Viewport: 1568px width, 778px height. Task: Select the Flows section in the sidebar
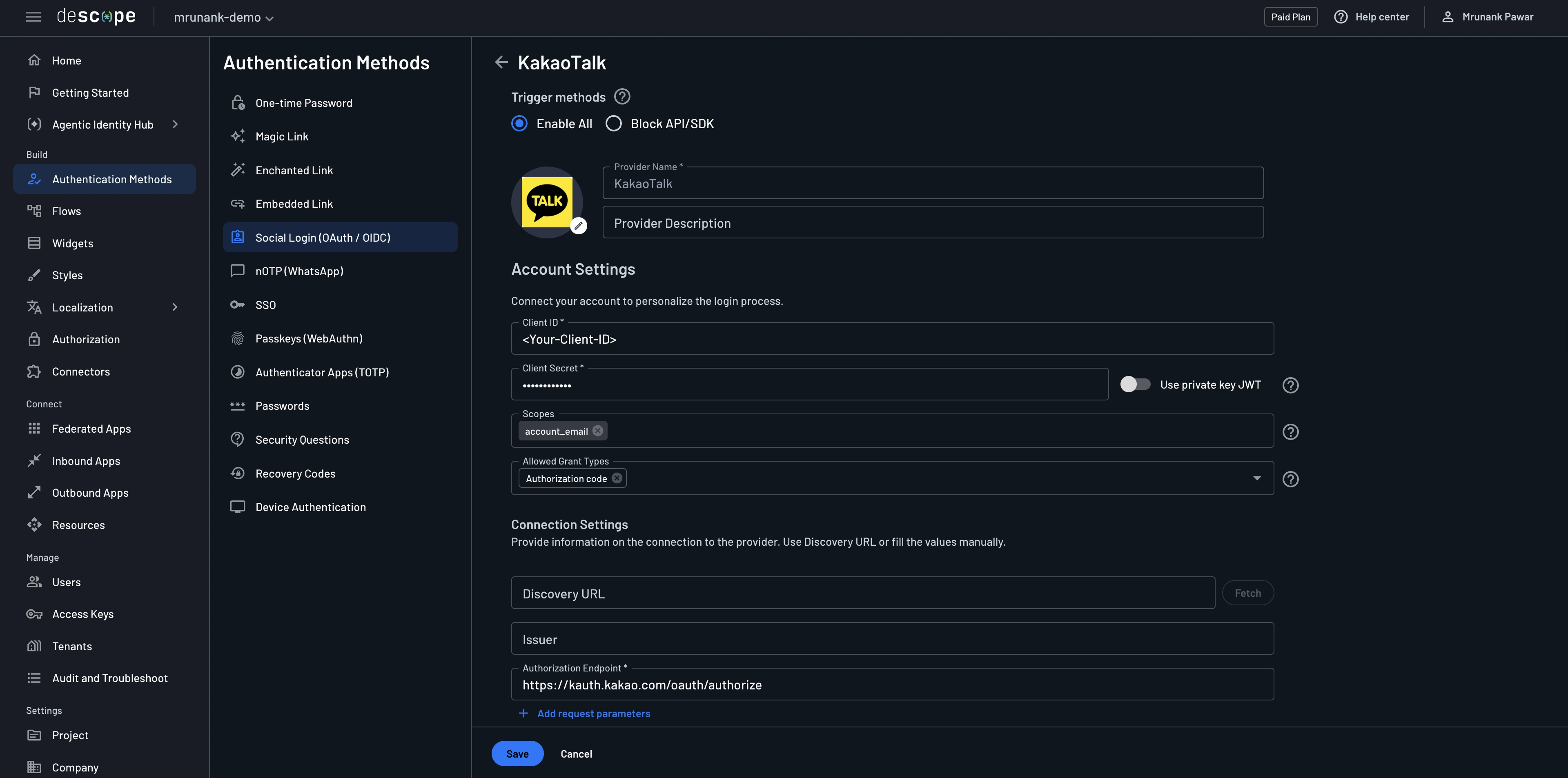coord(66,211)
